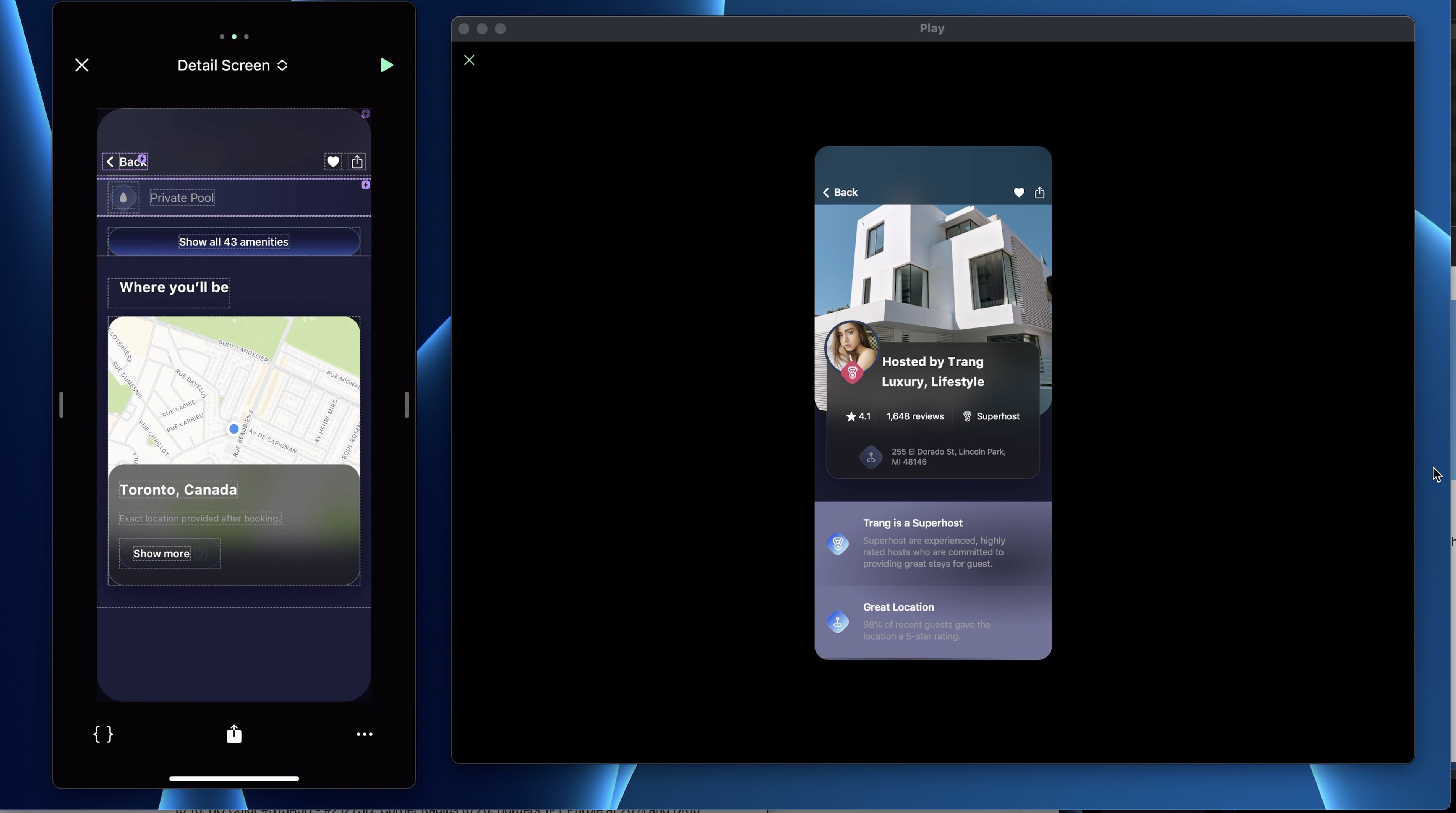1456x813 pixels.
Task: Open the code braces panel icon
Action: point(103,734)
